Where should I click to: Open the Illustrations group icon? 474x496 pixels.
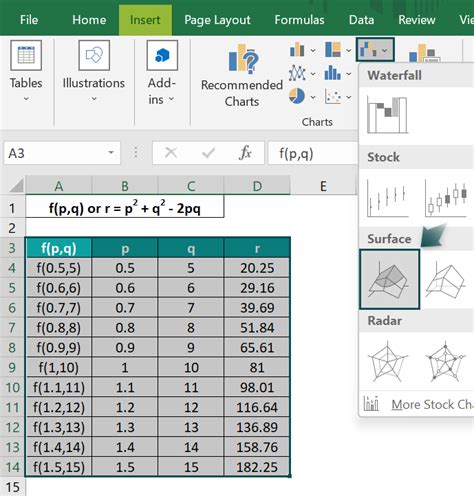tap(94, 55)
